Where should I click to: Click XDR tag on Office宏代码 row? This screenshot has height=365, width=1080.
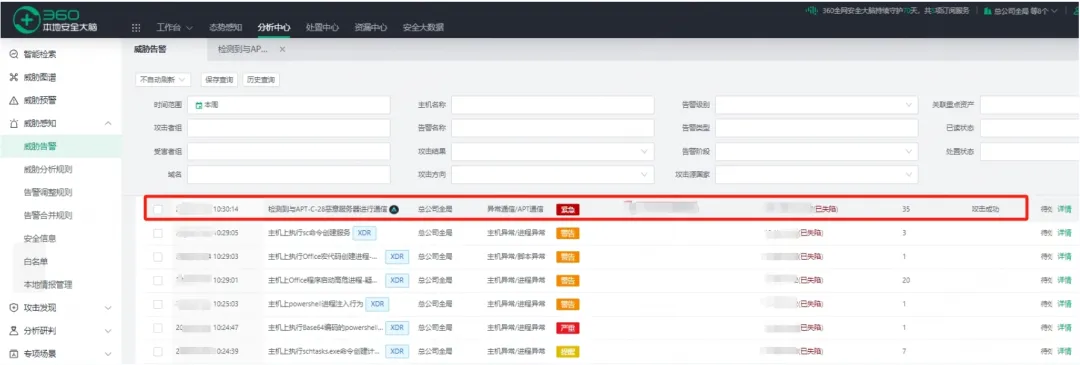click(396, 256)
